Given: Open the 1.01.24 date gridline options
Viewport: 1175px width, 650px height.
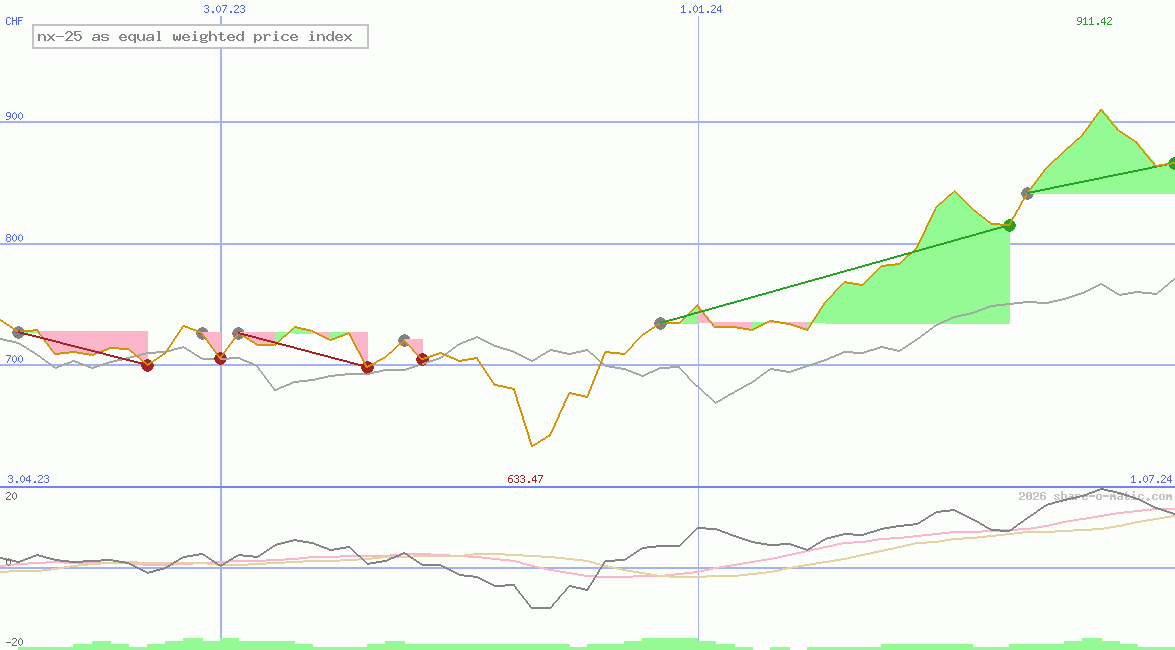Looking at the screenshot, I should coord(700,10).
